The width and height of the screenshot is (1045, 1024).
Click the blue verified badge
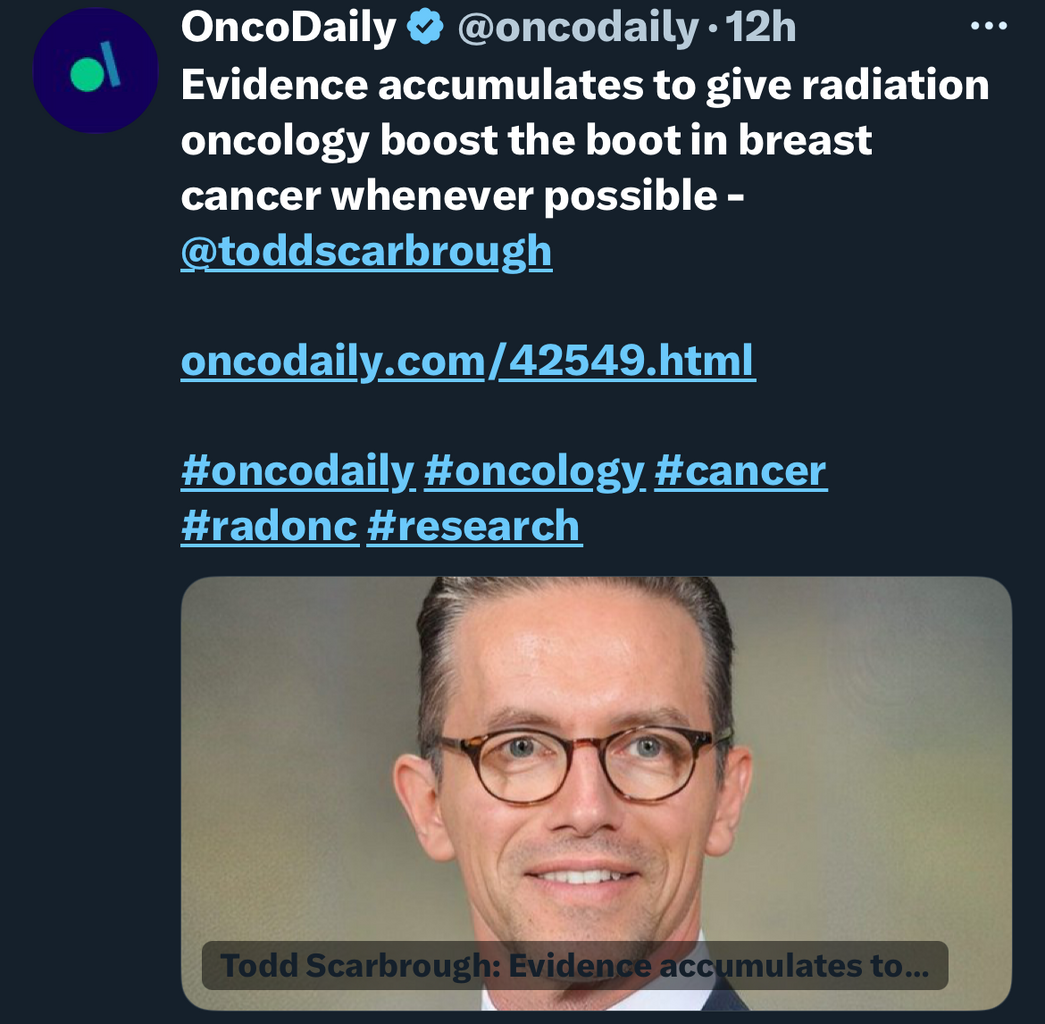[x=426, y=29]
